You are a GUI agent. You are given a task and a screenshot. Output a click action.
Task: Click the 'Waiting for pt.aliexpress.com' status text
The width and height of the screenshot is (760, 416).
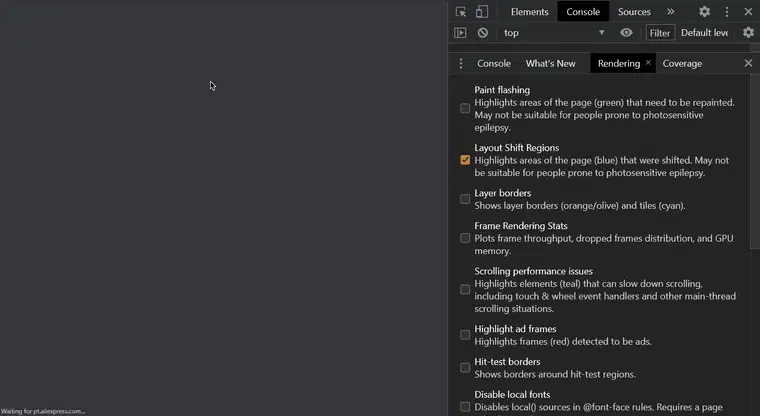tap(43, 411)
